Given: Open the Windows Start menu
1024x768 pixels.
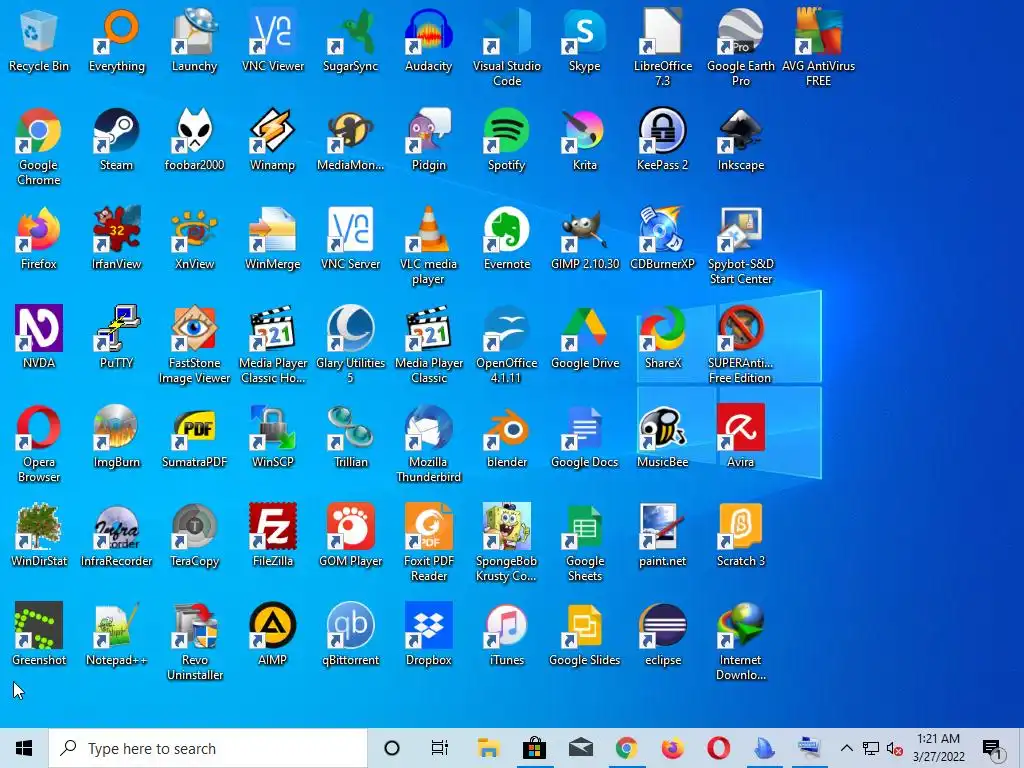Looking at the screenshot, I should [24, 748].
